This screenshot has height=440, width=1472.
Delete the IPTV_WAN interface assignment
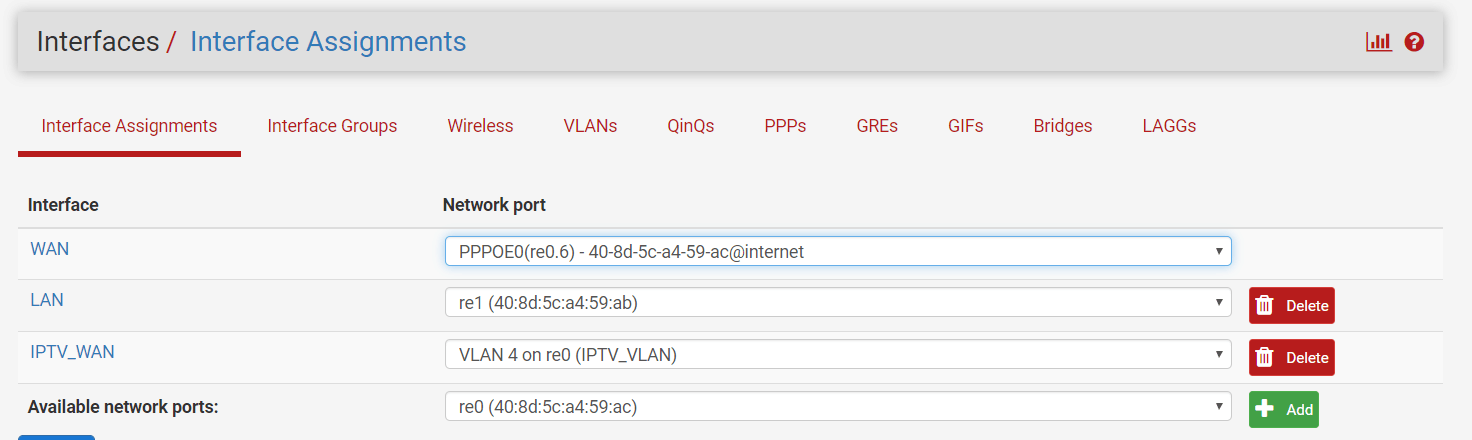tap(1291, 358)
